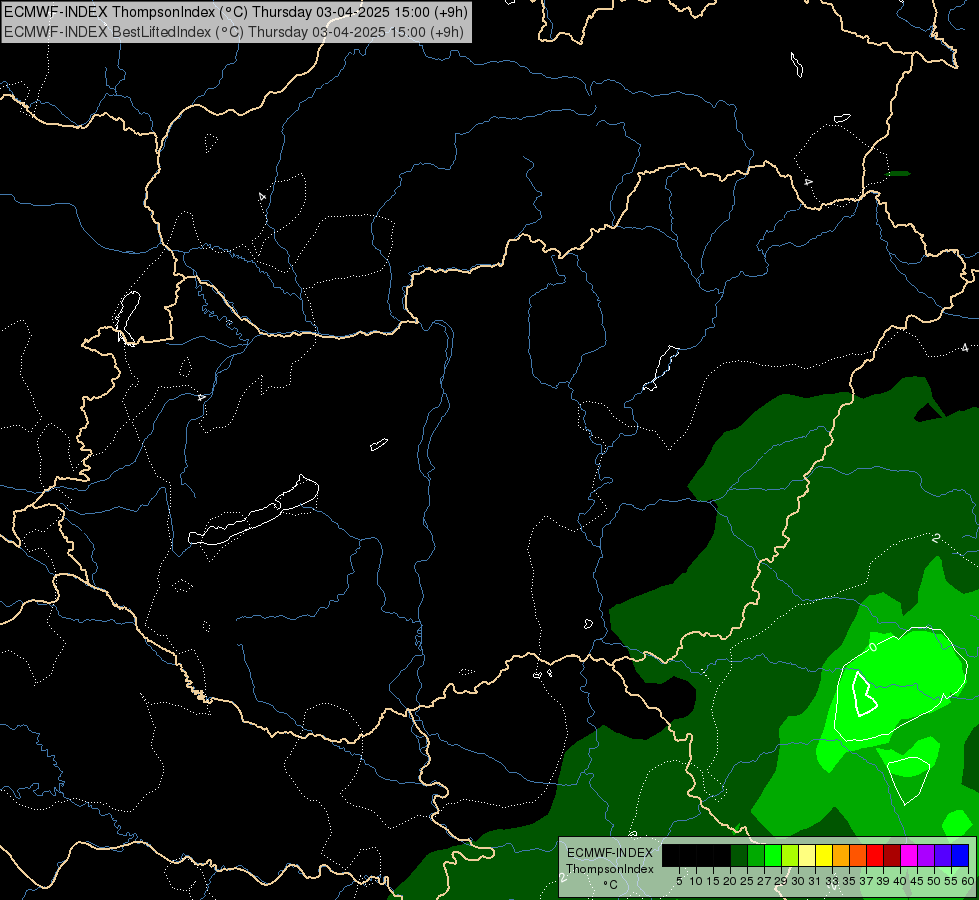This screenshot has width=979, height=900.
Task: Select the bright green 27–29 legend swatch
Action: [x=773, y=855]
